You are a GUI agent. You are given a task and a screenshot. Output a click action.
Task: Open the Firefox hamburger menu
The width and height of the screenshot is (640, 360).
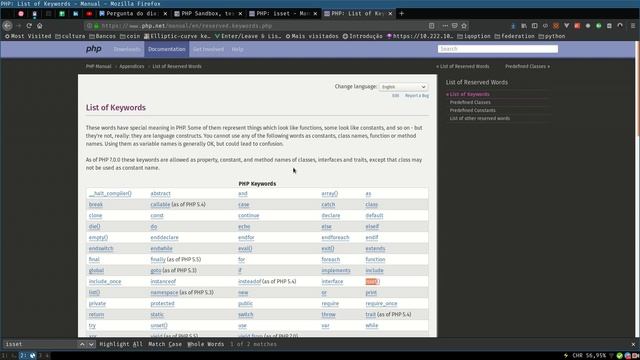633,25
